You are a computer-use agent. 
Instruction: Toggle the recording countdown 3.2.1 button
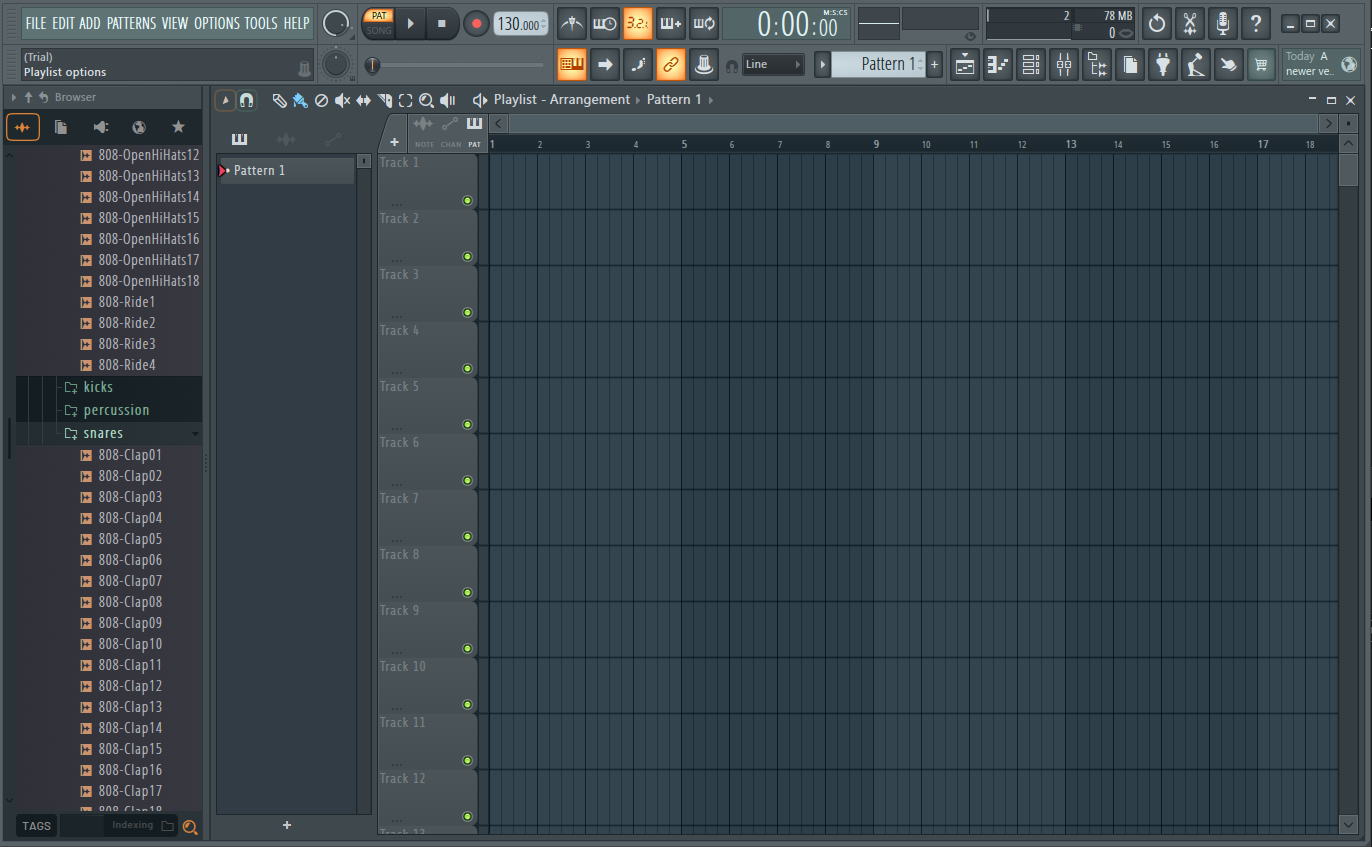click(x=638, y=23)
